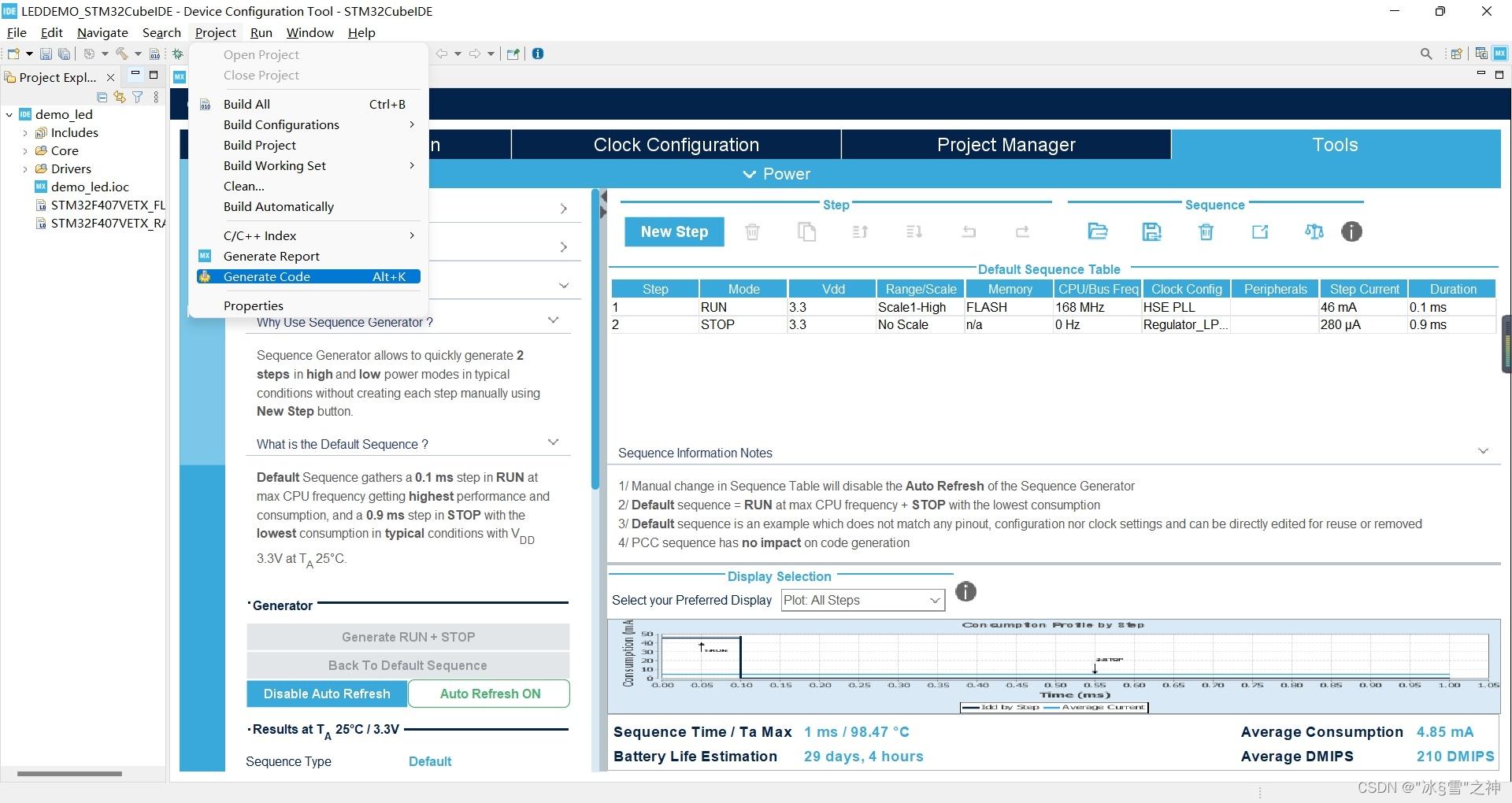Click the blue information toolbar icon
This screenshot has height=803, width=1512.
coord(538,54)
